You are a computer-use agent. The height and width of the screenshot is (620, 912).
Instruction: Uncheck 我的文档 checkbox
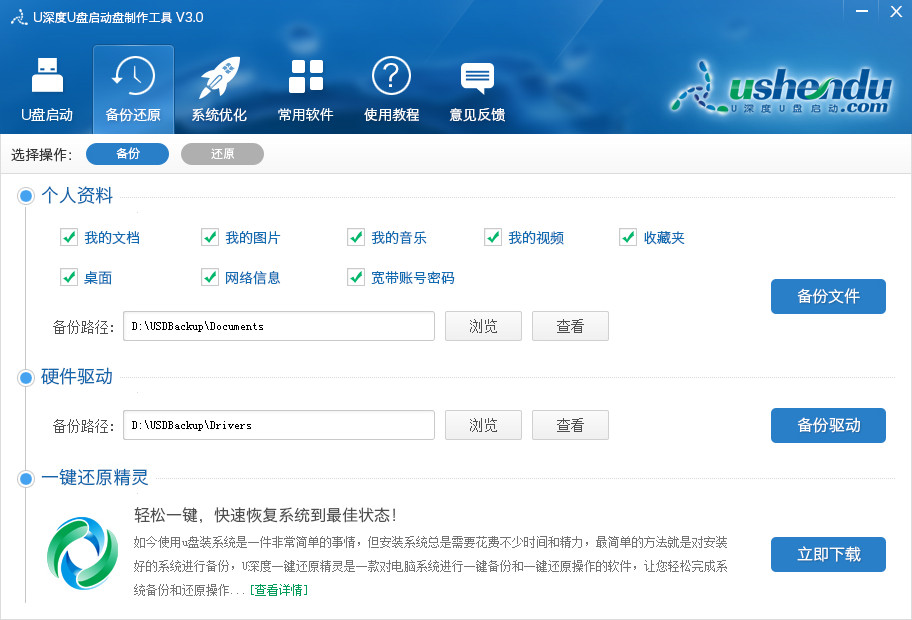pos(69,237)
